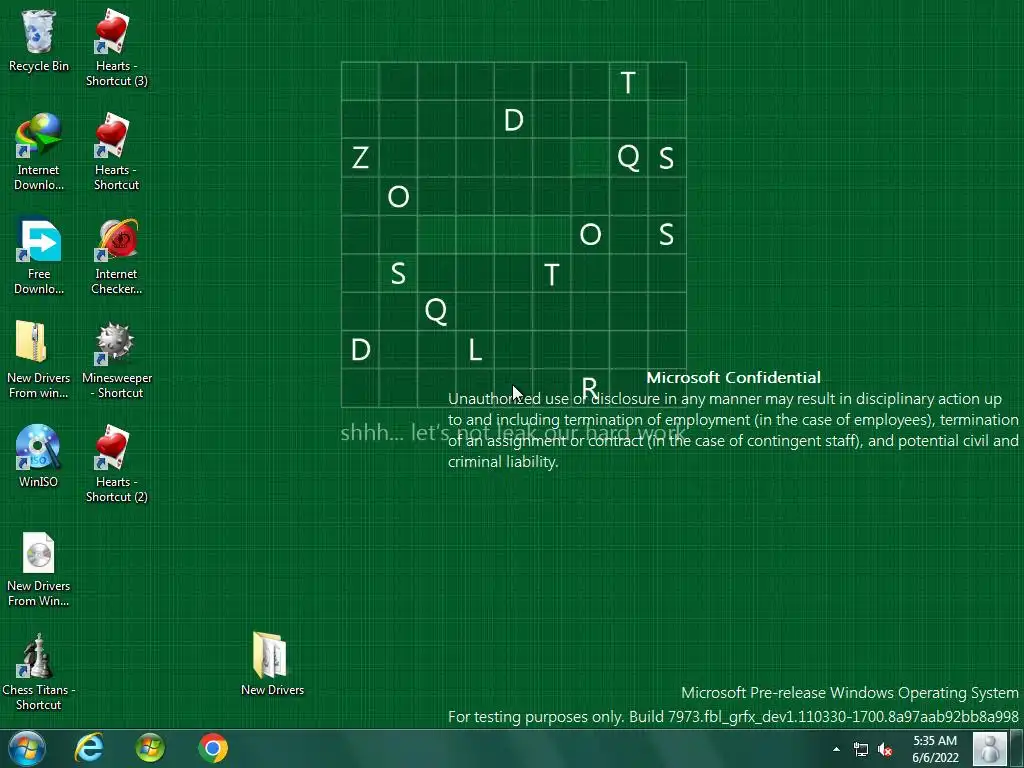
Task: Select Internet Download Manager desktop icon
Action: click(39, 152)
